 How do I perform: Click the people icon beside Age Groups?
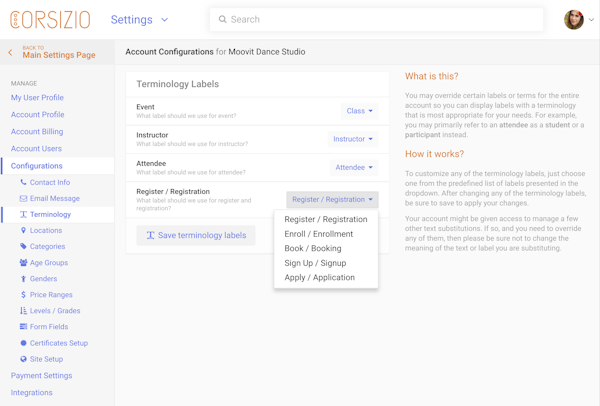coord(24,263)
